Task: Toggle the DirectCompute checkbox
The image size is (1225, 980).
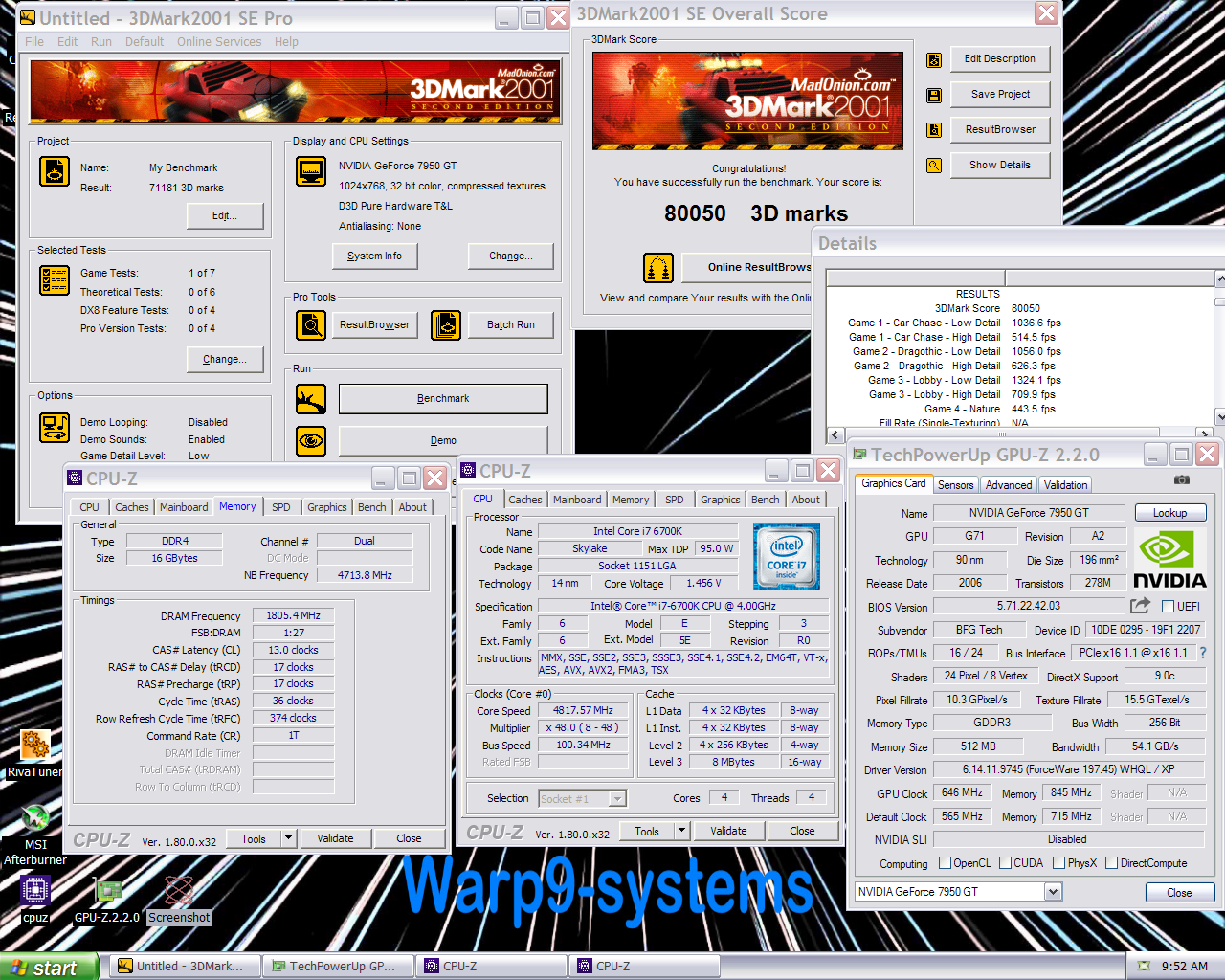Action: pyautogui.click(x=1111, y=863)
